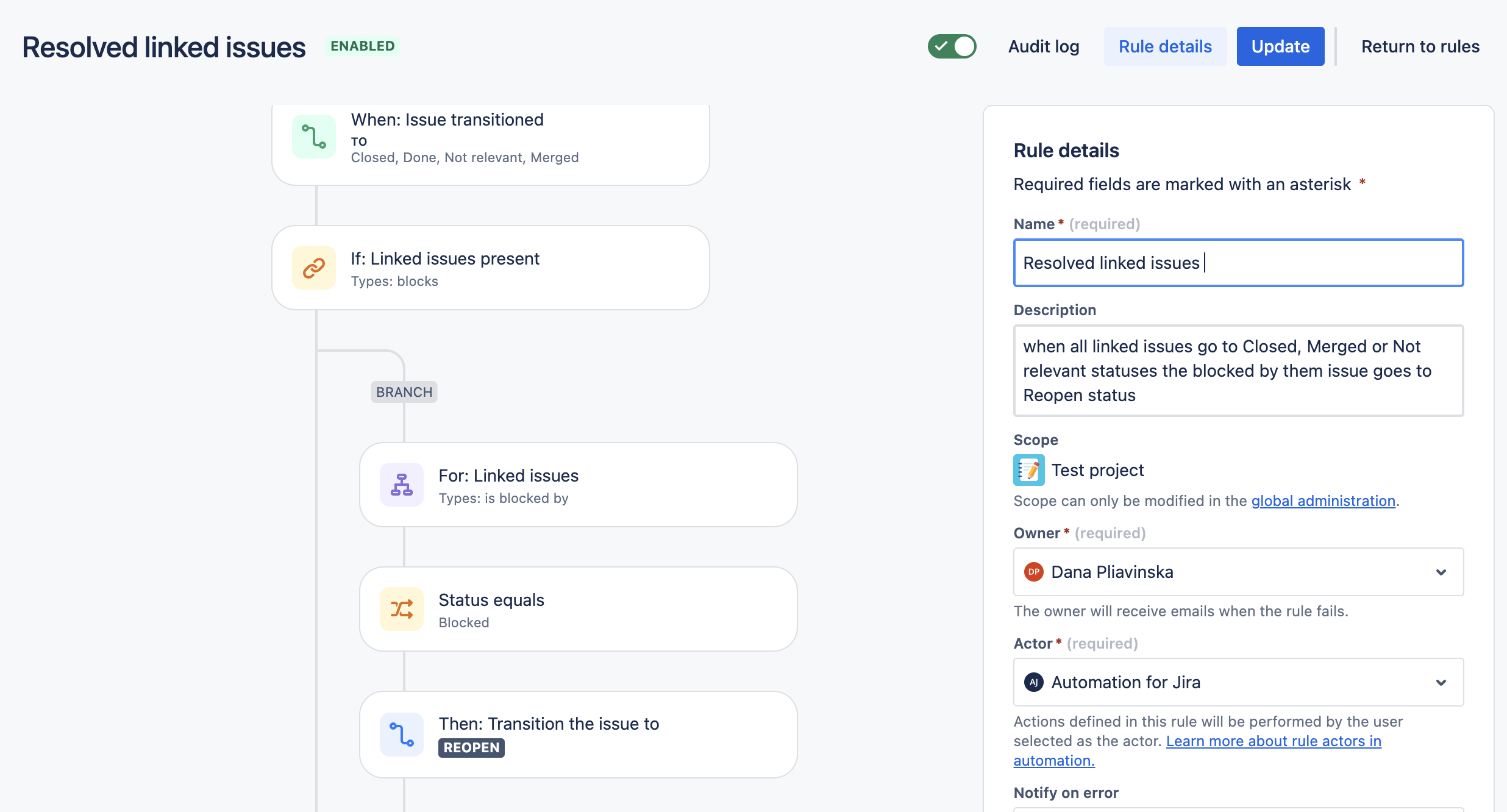
Task: Open the Actor dropdown chevron
Action: (1441, 682)
